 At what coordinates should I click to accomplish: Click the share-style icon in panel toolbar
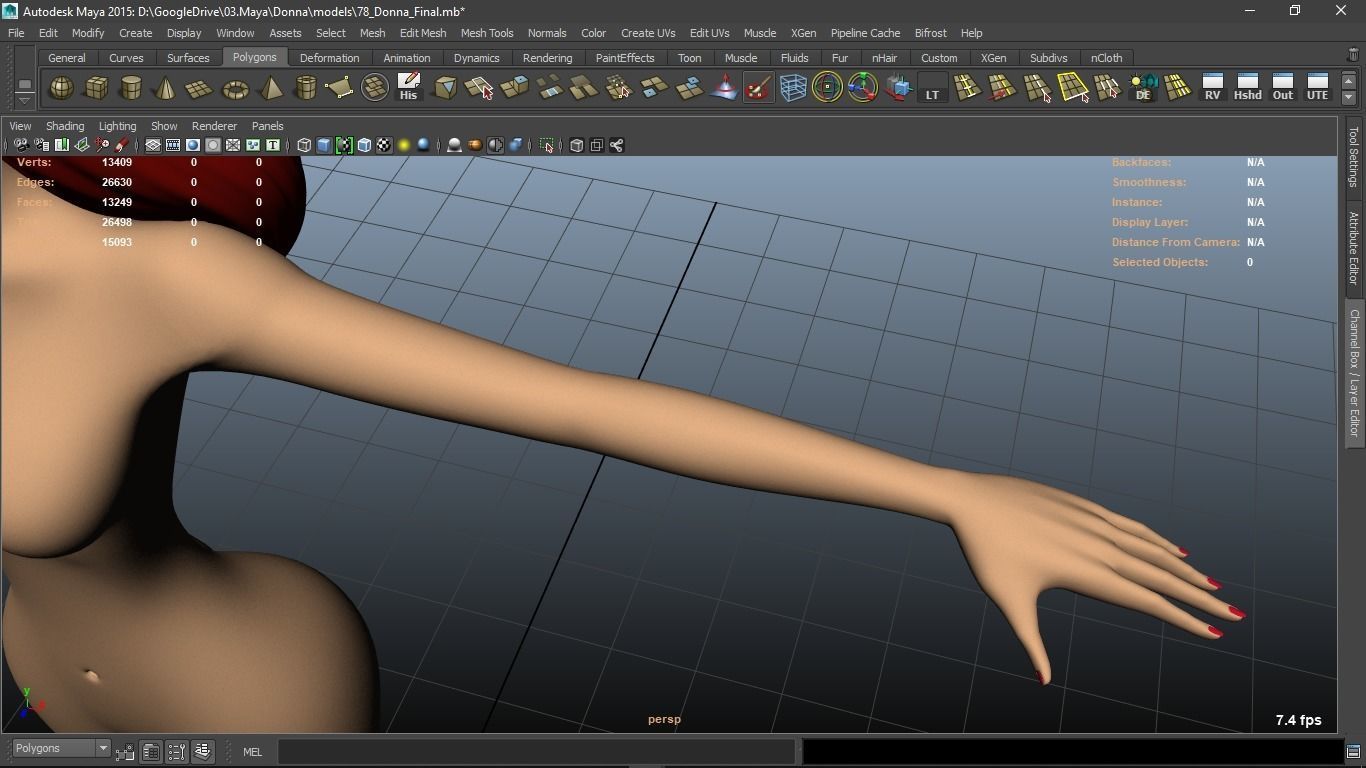click(x=617, y=145)
